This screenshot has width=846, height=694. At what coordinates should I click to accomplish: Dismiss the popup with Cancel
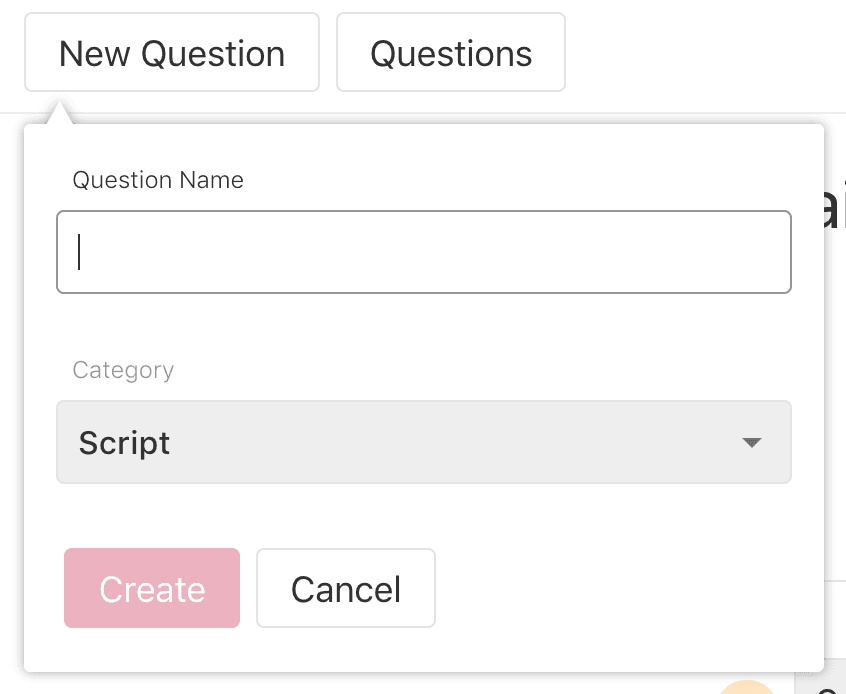[x=345, y=589]
